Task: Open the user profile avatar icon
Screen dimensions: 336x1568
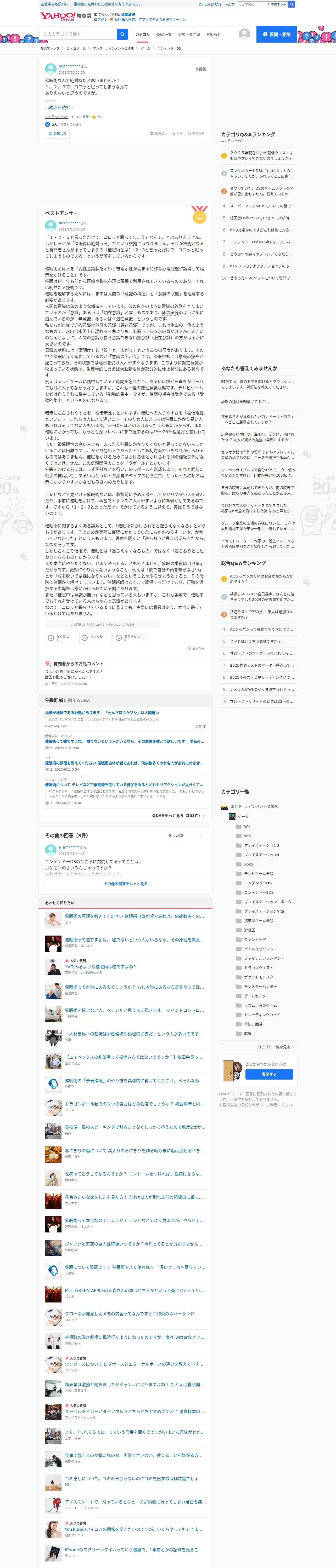Action: point(244,34)
